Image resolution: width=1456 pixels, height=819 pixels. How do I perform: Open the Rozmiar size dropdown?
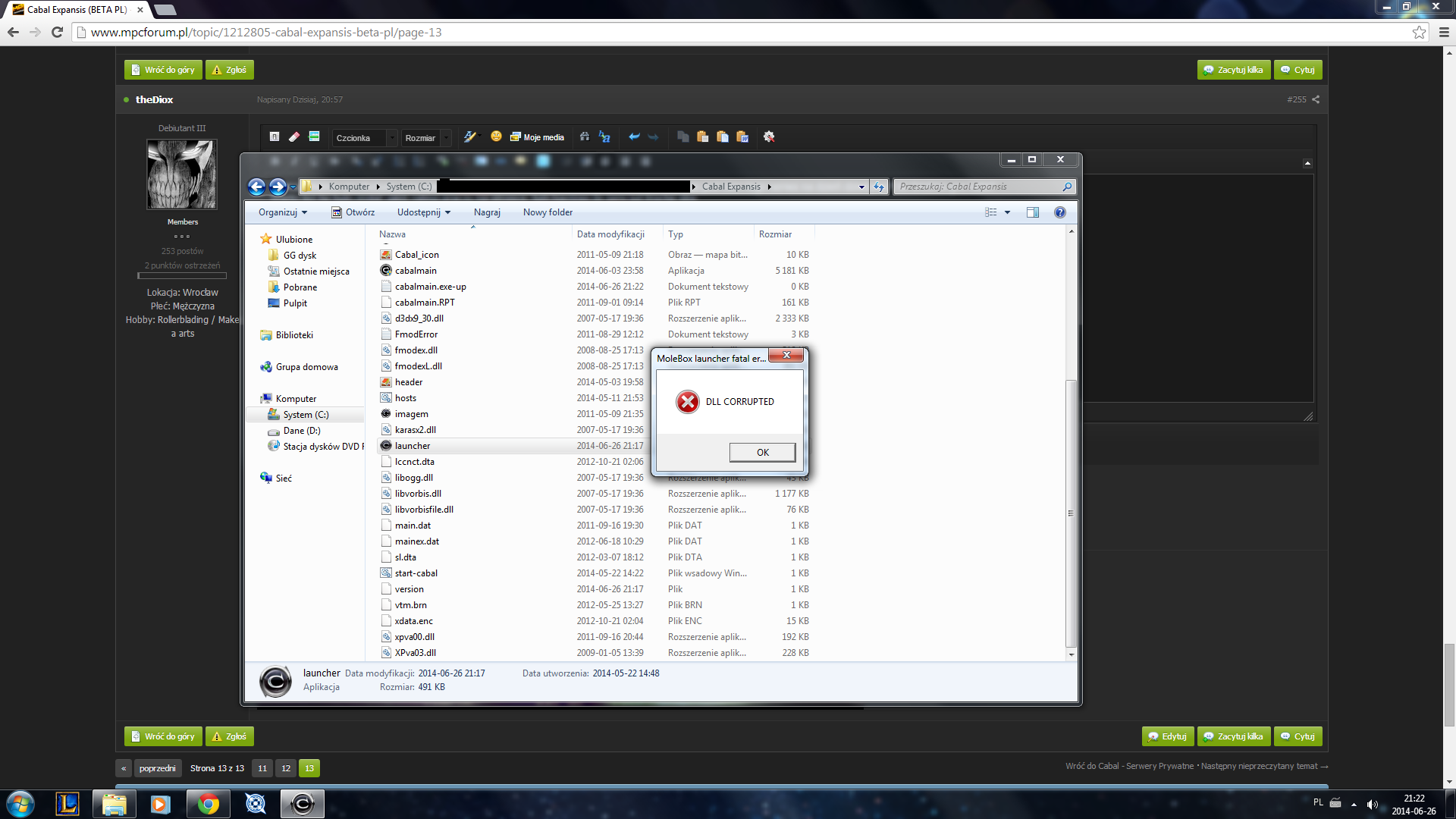(x=426, y=138)
